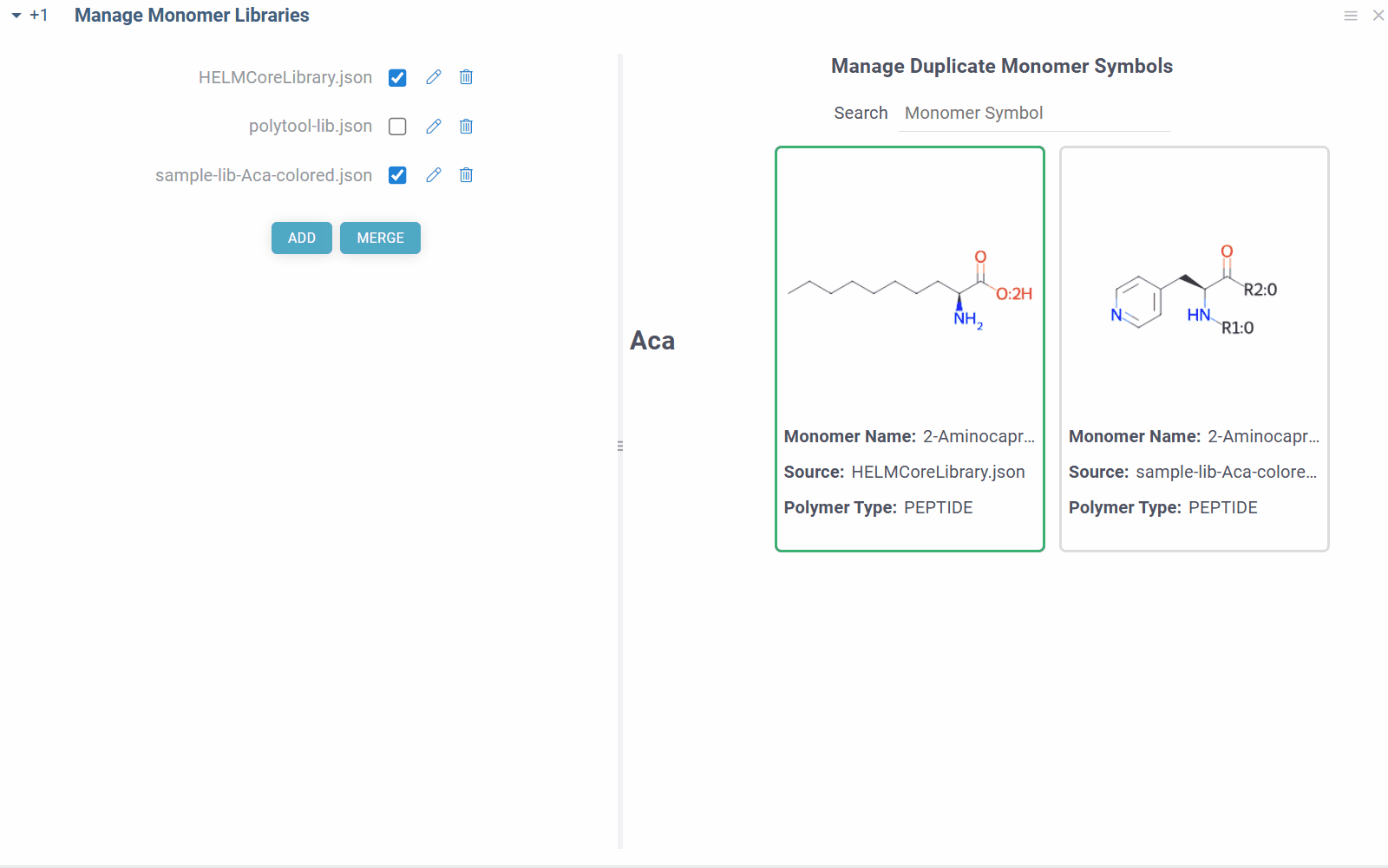
Task: Delete HELMCoreLibrary.json with the trash icon
Action: 466,77
